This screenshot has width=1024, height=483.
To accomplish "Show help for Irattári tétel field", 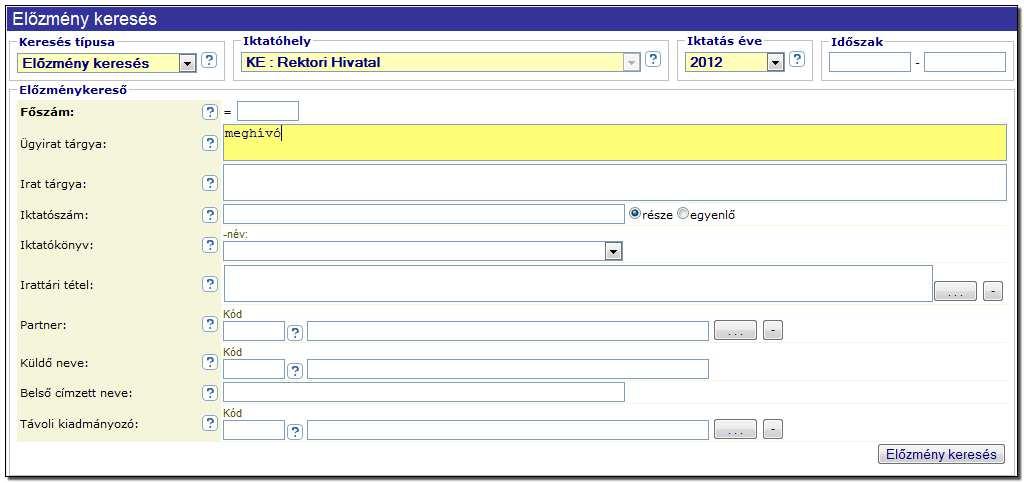I will coord(210,284).
